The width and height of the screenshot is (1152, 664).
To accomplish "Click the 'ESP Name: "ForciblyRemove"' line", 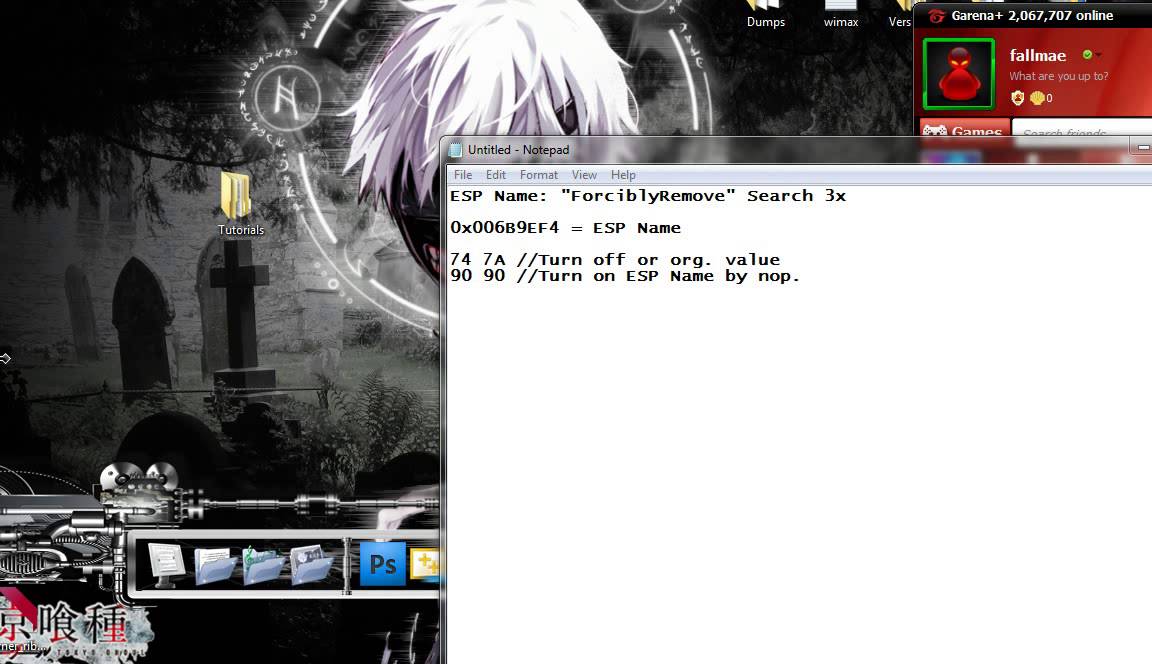I will (648, 196).
